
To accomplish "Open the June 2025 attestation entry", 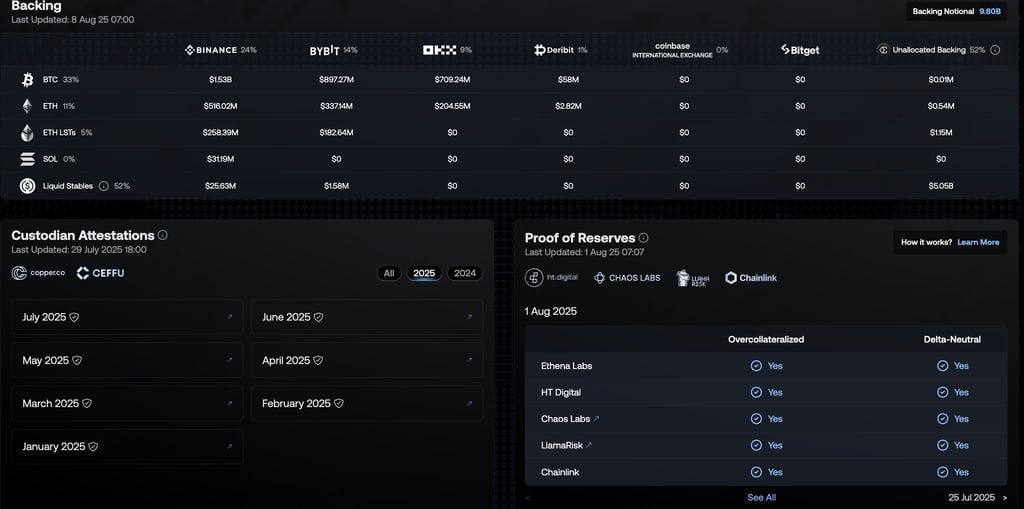I will pos(367,317).
